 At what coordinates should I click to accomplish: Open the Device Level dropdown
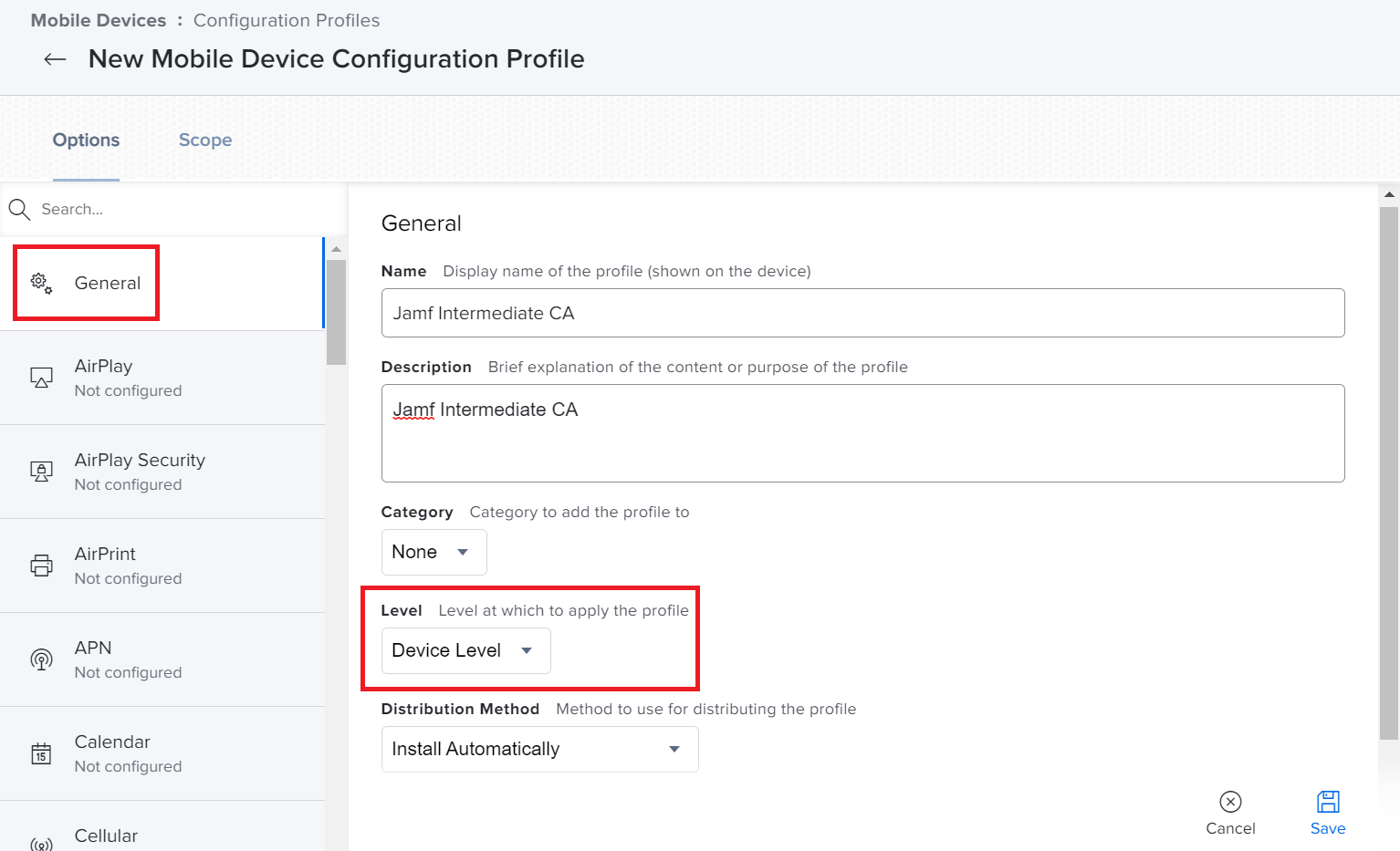pos(465,650)
